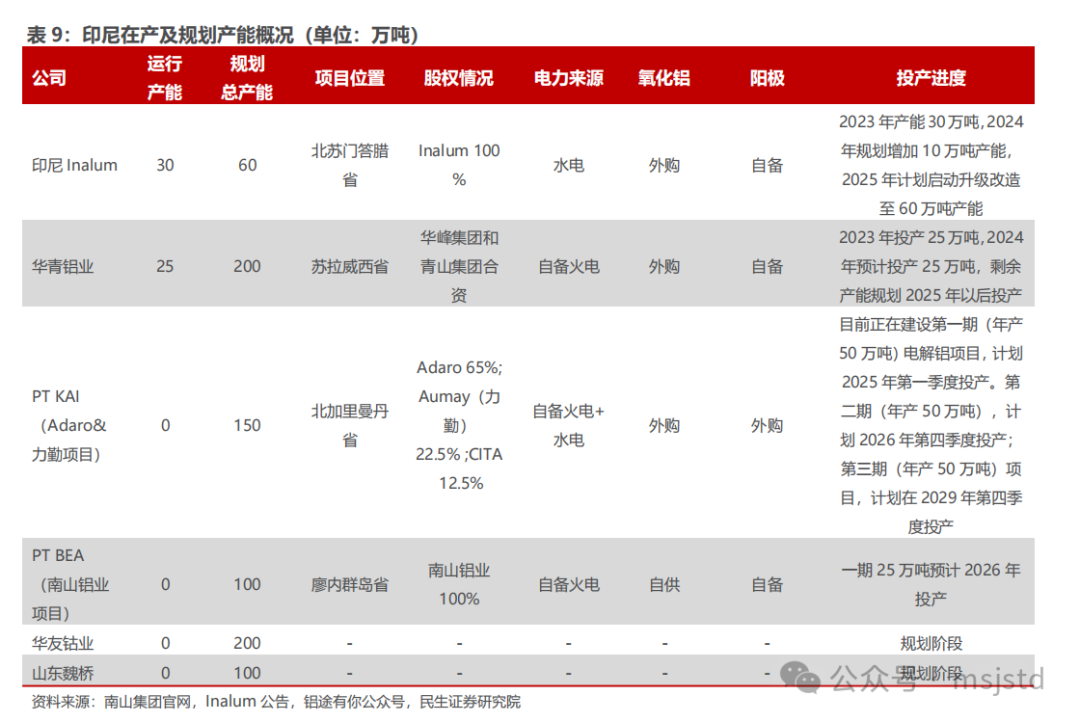The image size is (1080, 722).
Task: Click the '投产进度' column header
Action: click(x=931, y=78)
